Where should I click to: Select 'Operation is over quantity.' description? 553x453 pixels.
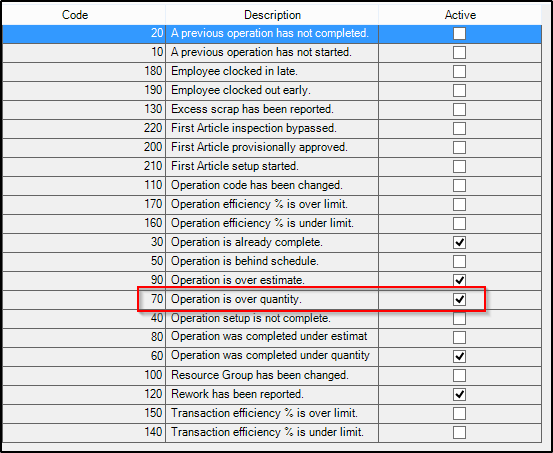click(237, 299)
